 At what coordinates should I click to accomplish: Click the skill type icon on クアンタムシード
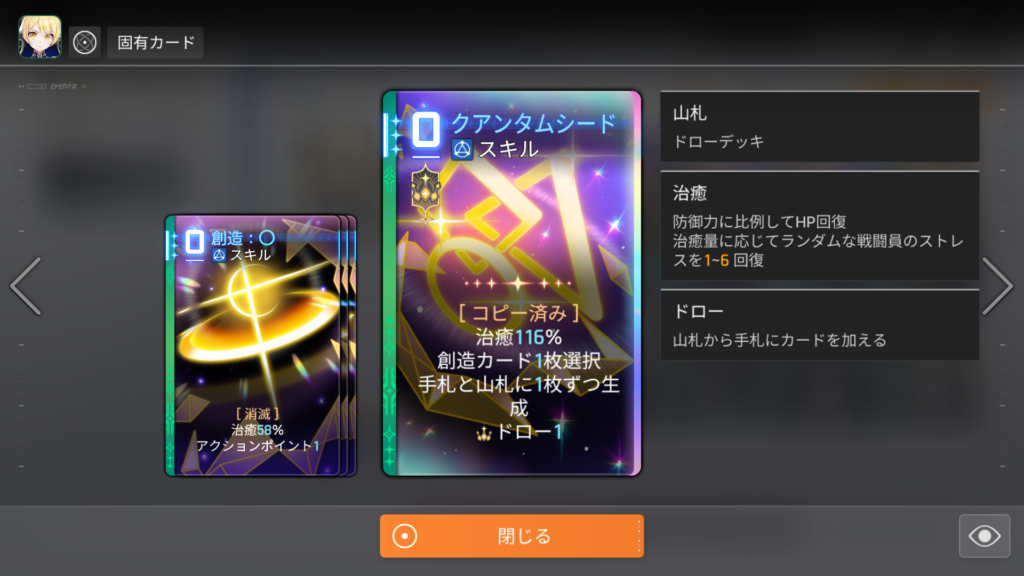[x=462, y=150]
